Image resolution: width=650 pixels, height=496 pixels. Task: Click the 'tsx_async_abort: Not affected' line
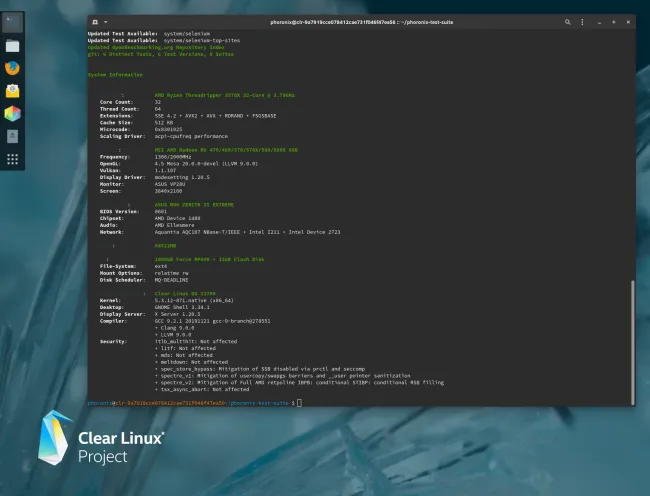(202, 390)
